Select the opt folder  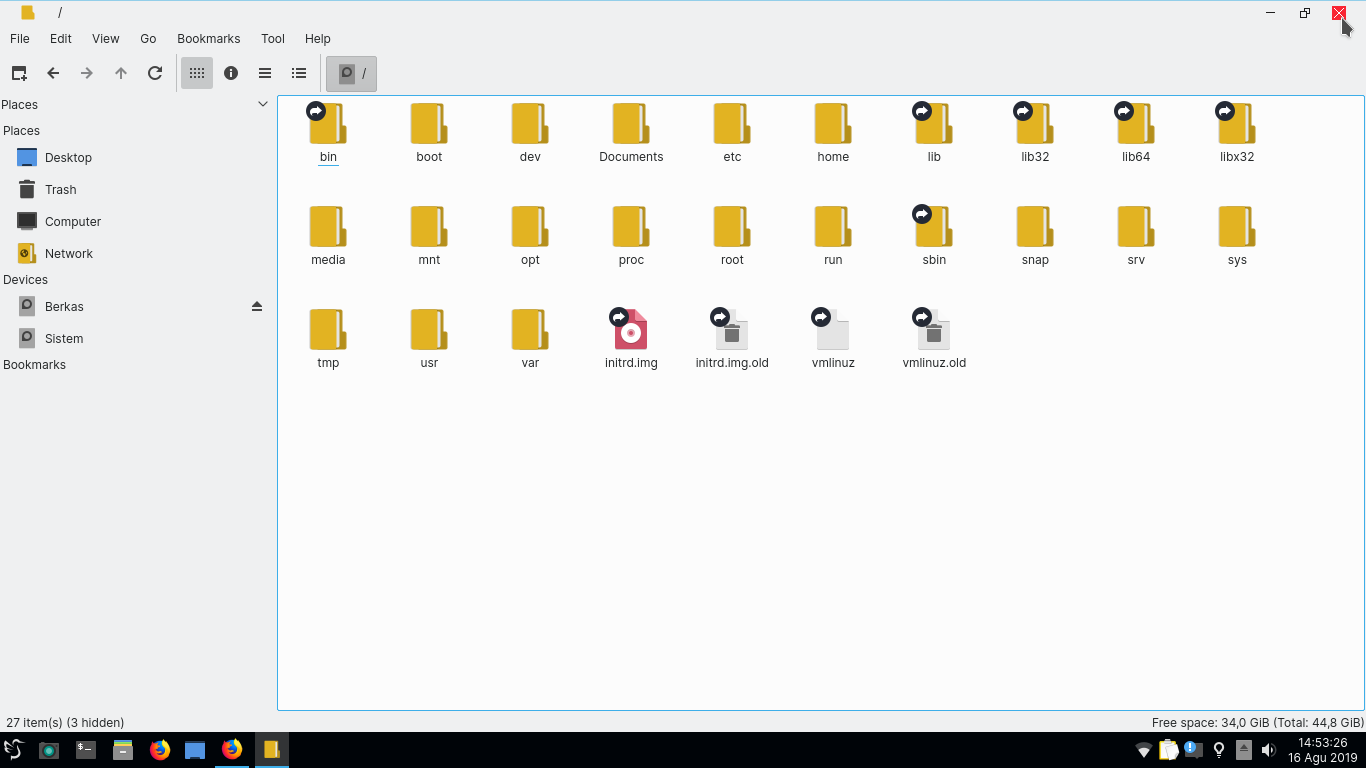click(x=530, y=236)
